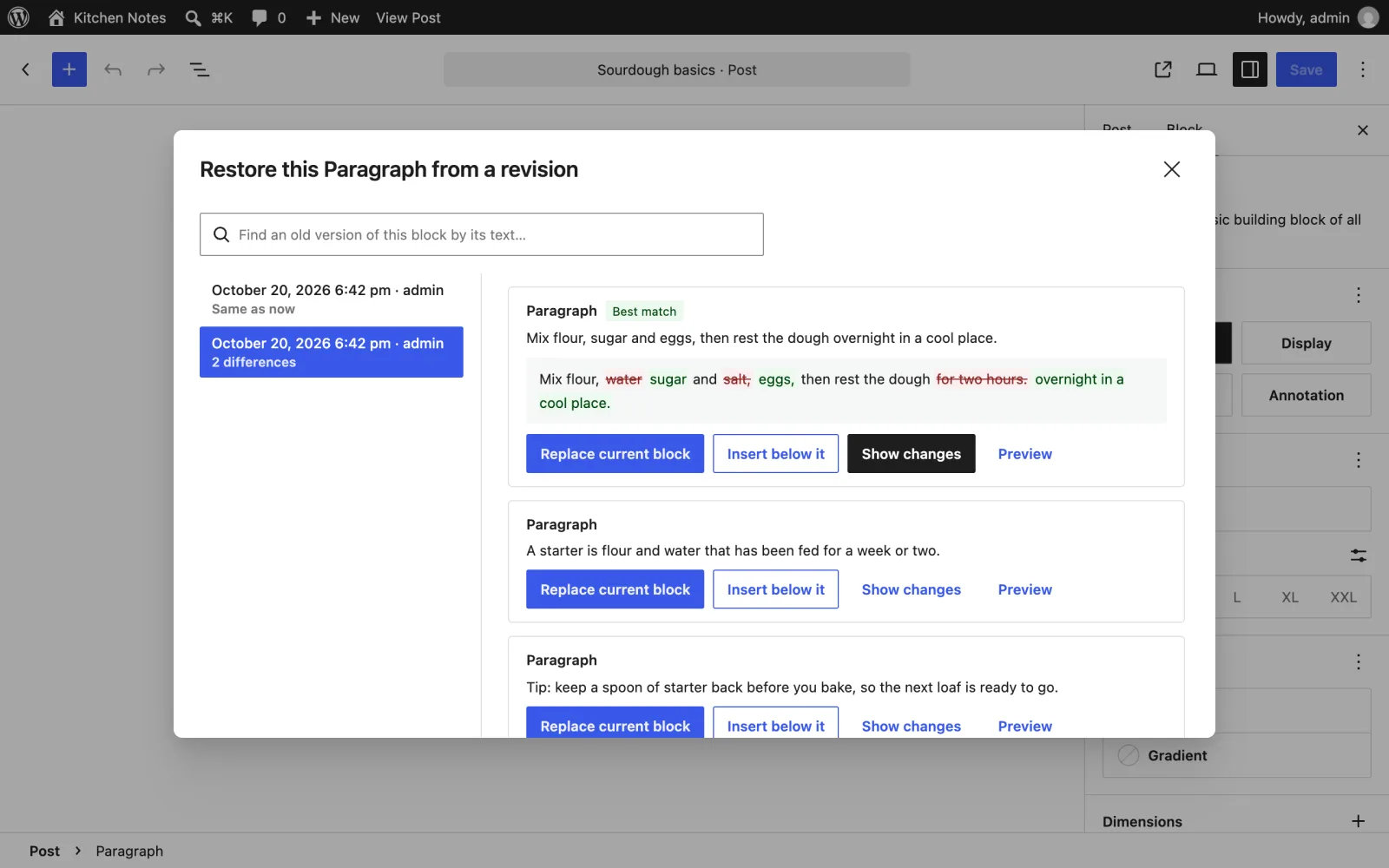This screenshot has height=868, width=1389.
Task: Focus the find old version search field
Action: (x=482, y=234)
